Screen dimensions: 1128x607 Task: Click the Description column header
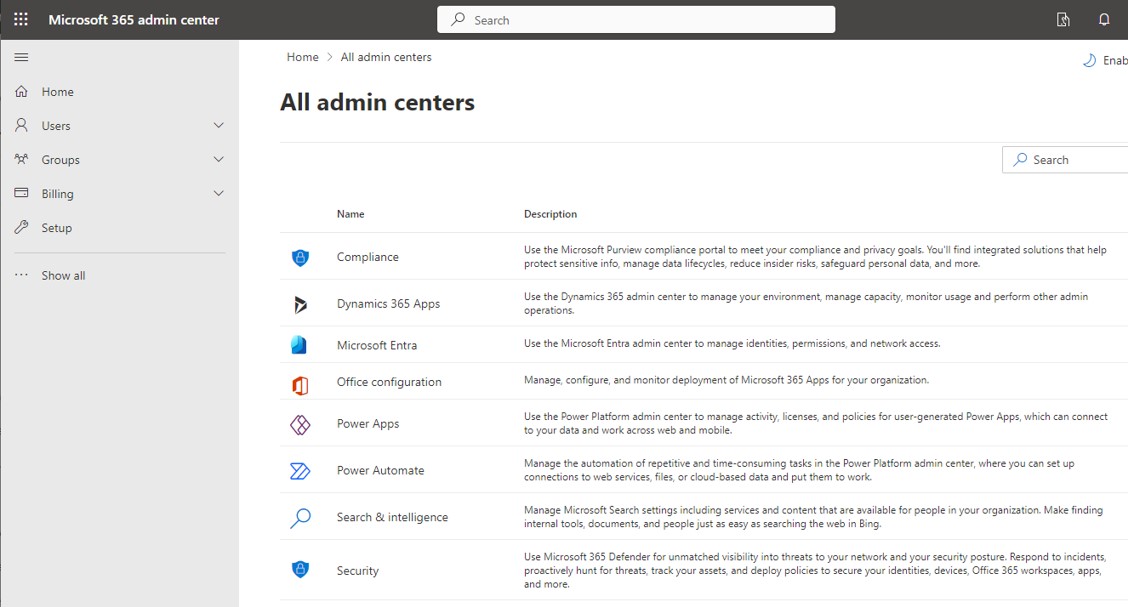pos(550,214)
